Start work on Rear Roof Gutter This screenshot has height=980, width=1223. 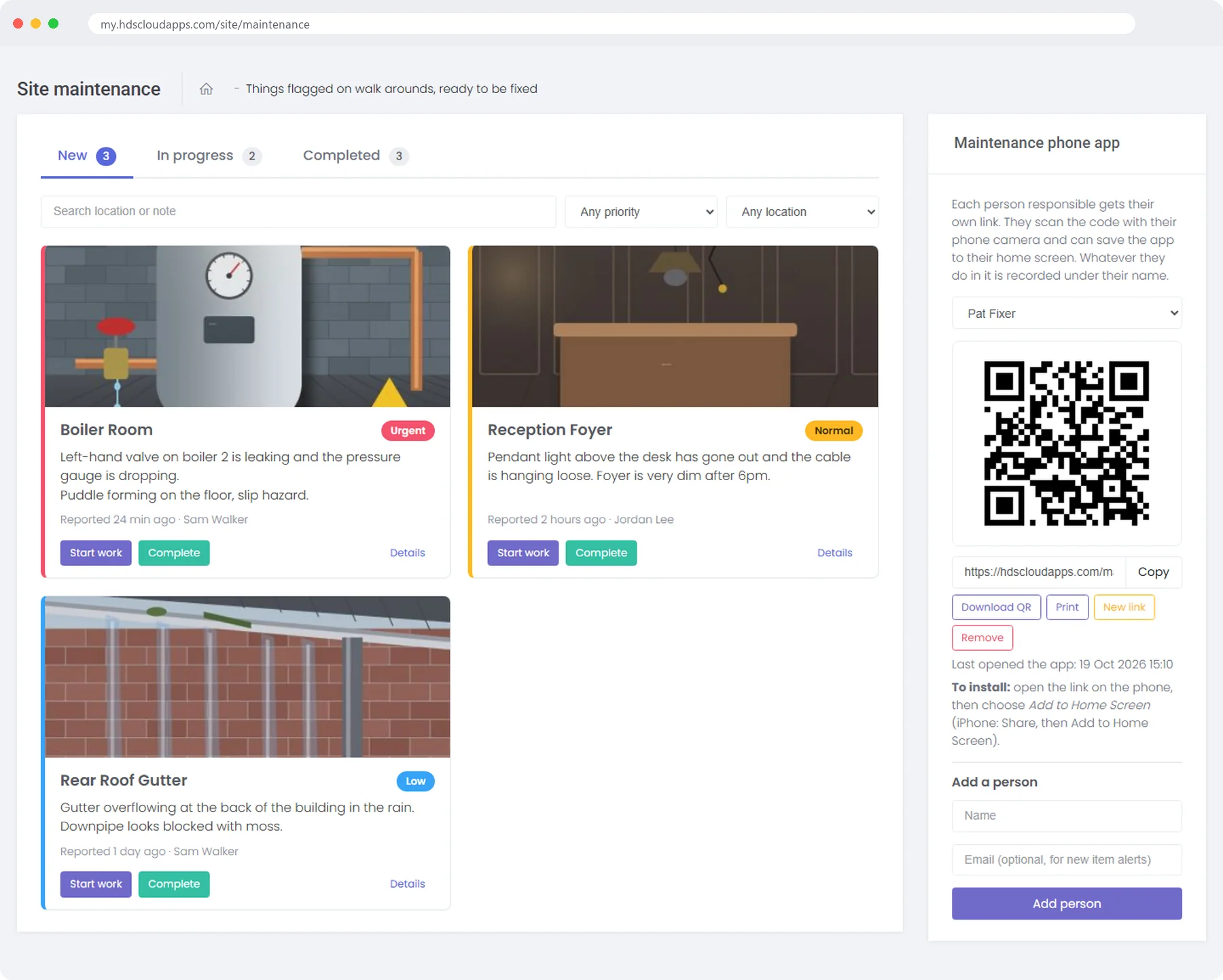click(96, 884)
